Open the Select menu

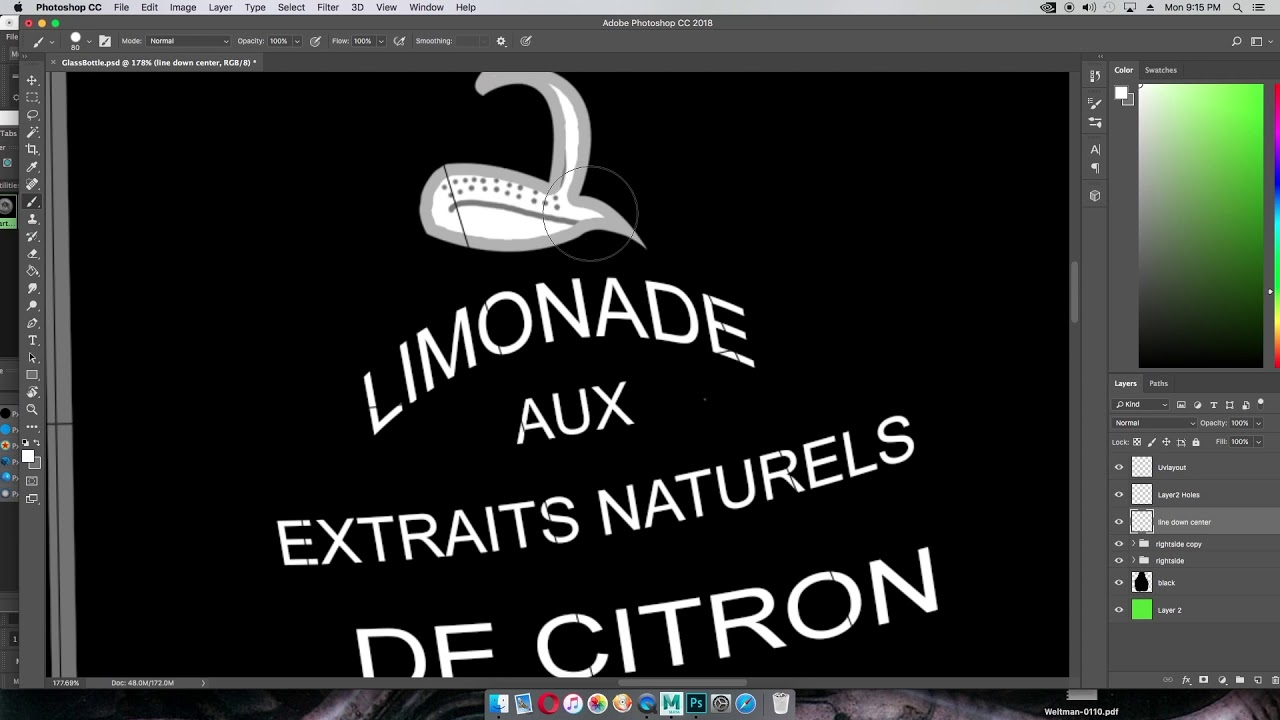(291, 7)
